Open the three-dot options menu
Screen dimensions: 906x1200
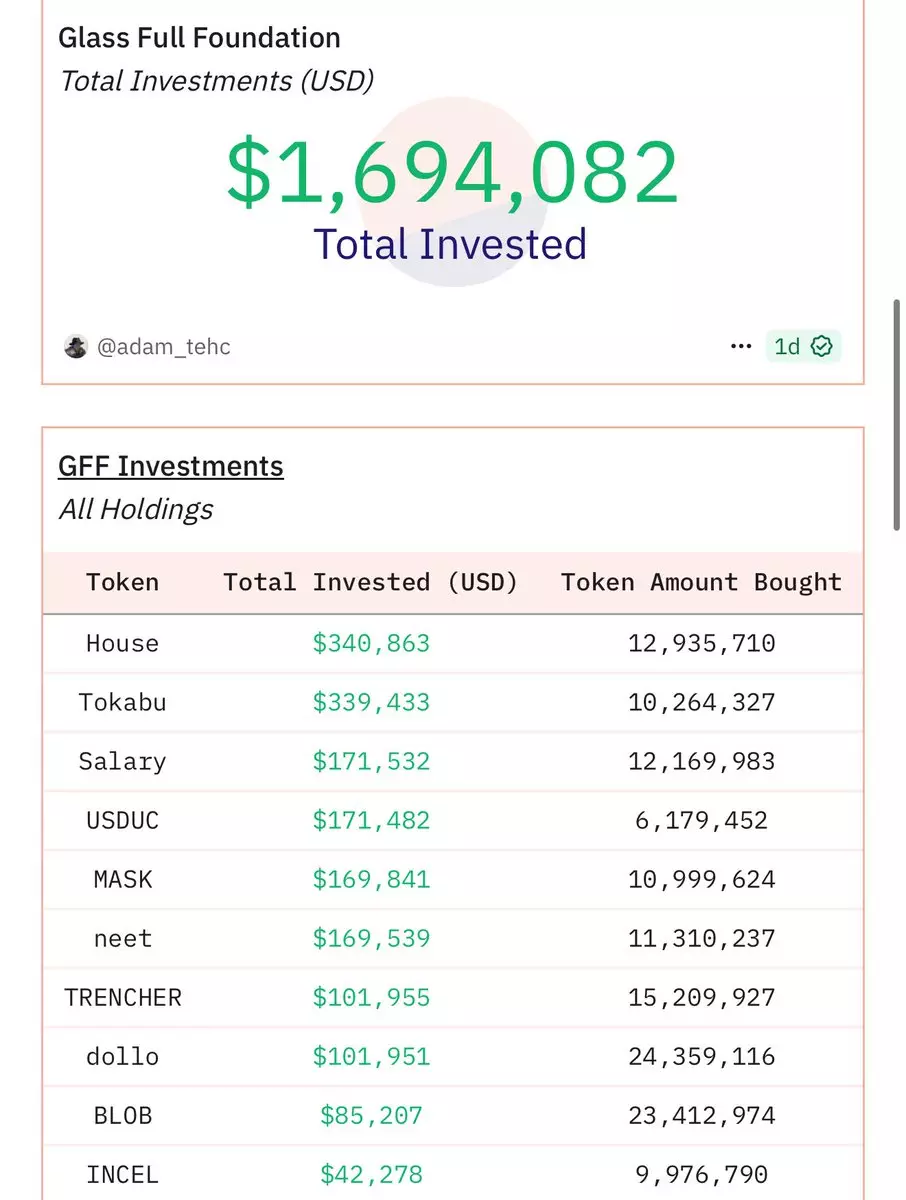[741, 347]
